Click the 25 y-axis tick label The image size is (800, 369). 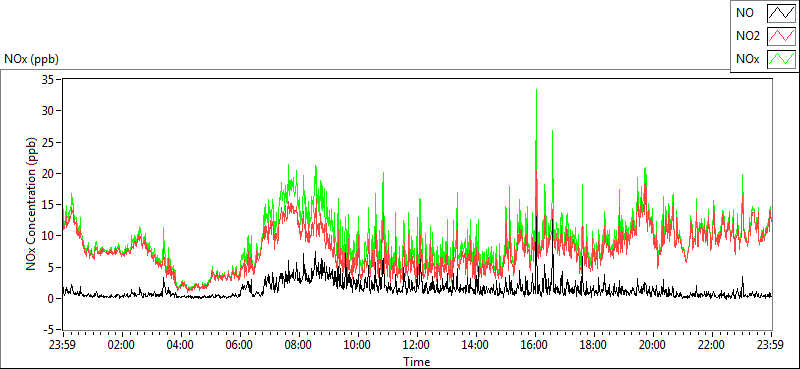(48, 142)
